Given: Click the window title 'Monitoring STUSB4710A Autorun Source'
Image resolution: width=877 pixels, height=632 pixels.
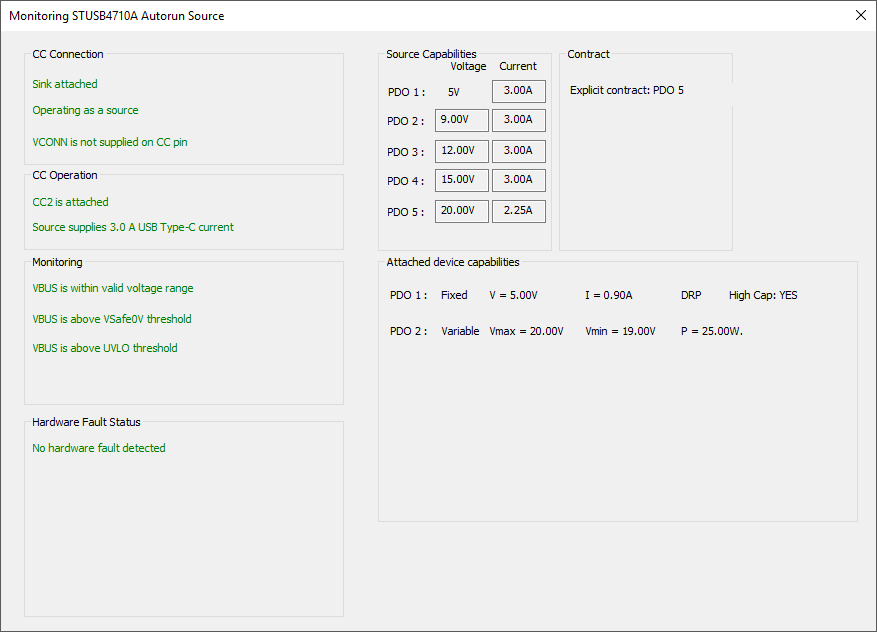Looking at the screenshot, I should [x=117, y=16].
